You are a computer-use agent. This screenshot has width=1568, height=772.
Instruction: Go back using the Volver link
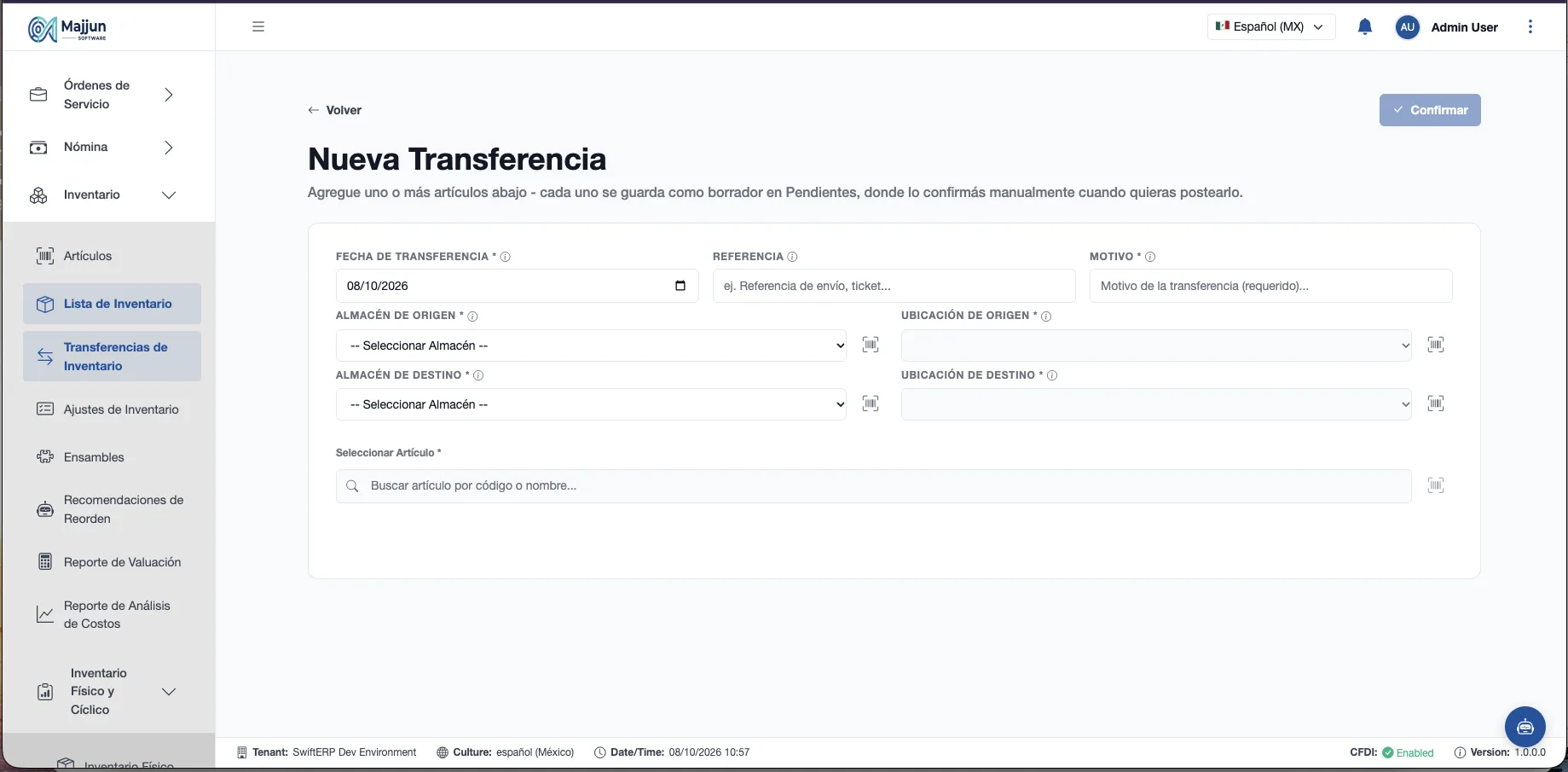[335, 110]
